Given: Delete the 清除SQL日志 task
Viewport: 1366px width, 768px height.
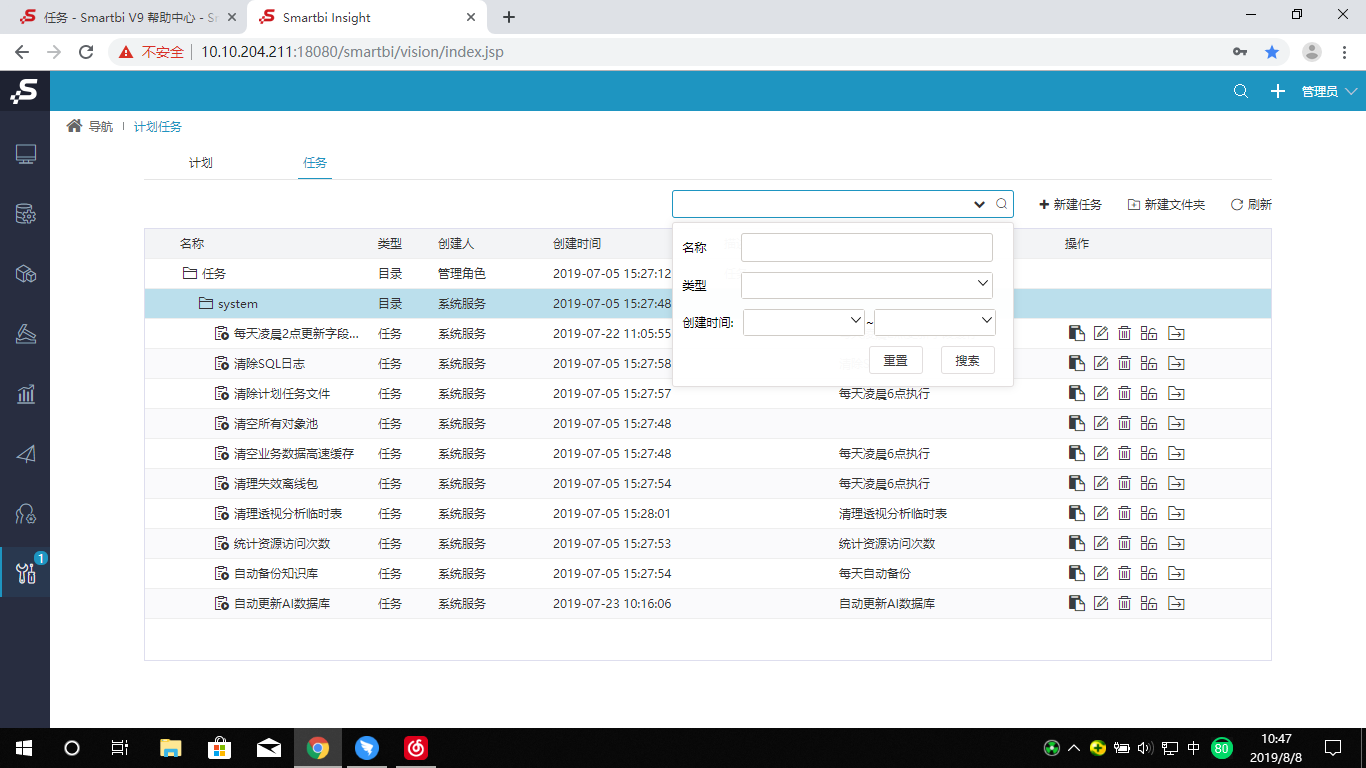Looking at the screenshot, I should point(1124,363).
